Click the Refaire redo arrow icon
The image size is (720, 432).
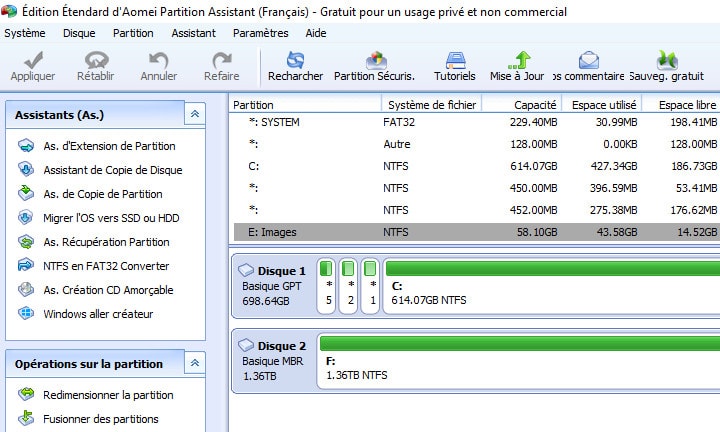(x=222, y=60)
